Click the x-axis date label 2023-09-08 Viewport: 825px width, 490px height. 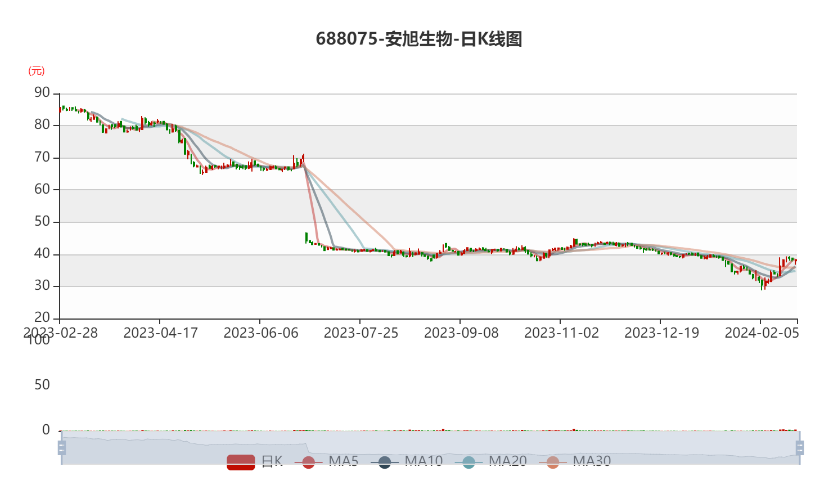[461, 333]
